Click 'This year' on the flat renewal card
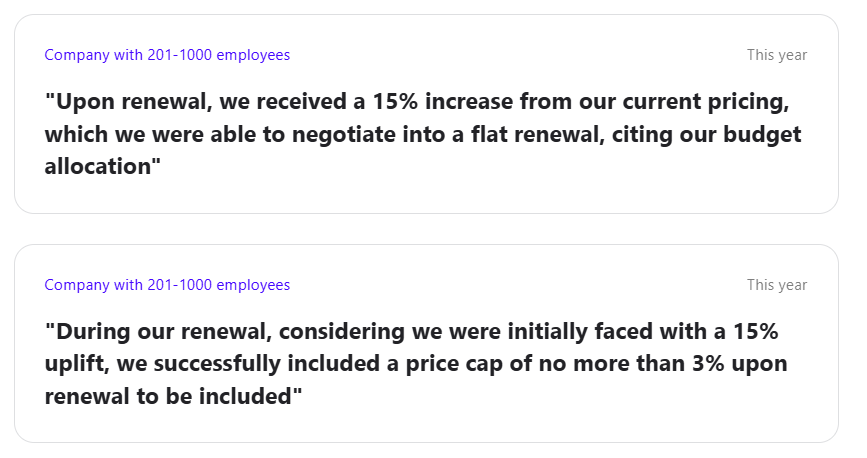The width and height of the screenshot is (867, 458). pyautogui.click(x=776, y=55)
